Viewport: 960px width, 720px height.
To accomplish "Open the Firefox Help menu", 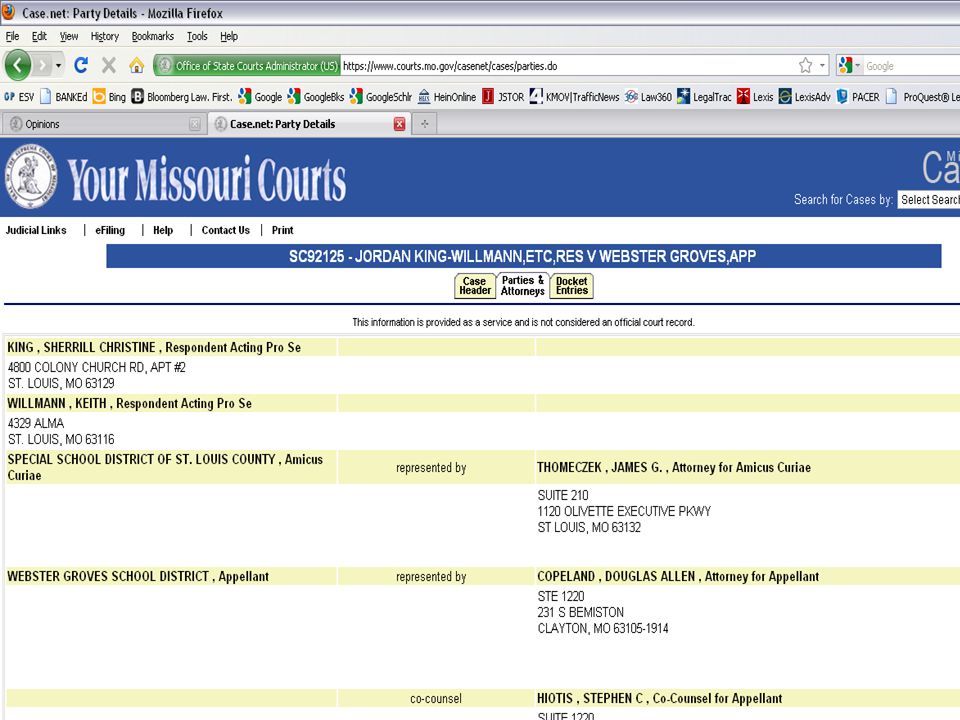I will pyautogui.click(x=229, y=36).
